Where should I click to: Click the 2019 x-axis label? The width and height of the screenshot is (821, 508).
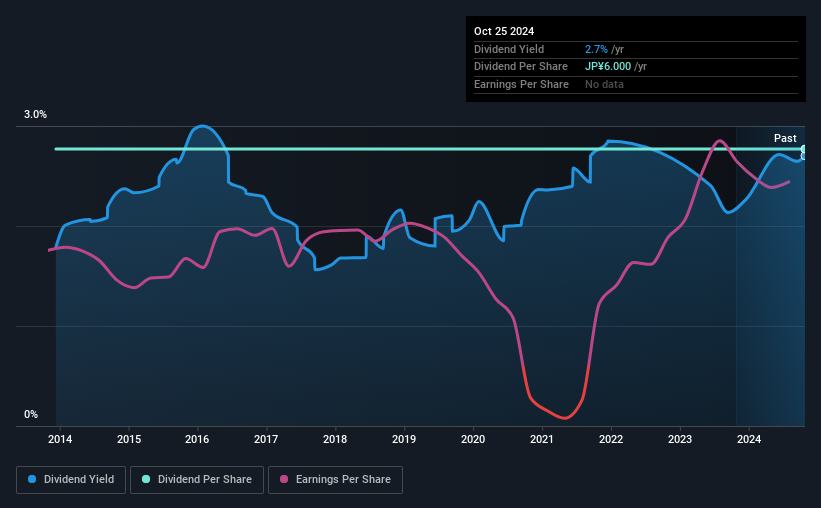404,439
